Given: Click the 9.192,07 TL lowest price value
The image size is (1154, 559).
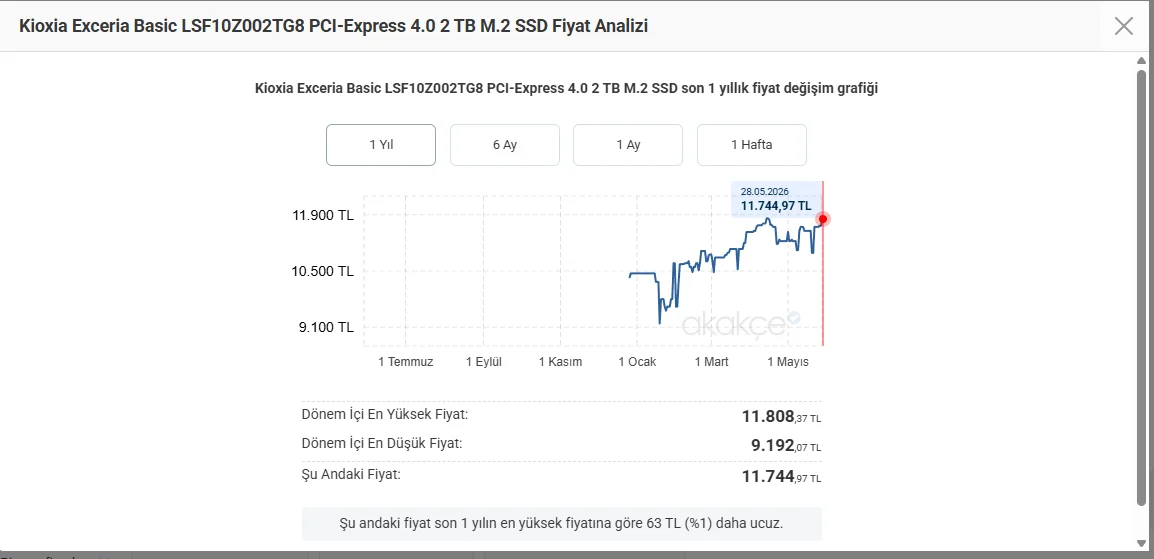Looking at the screenshot, I should tap(786, 446).
